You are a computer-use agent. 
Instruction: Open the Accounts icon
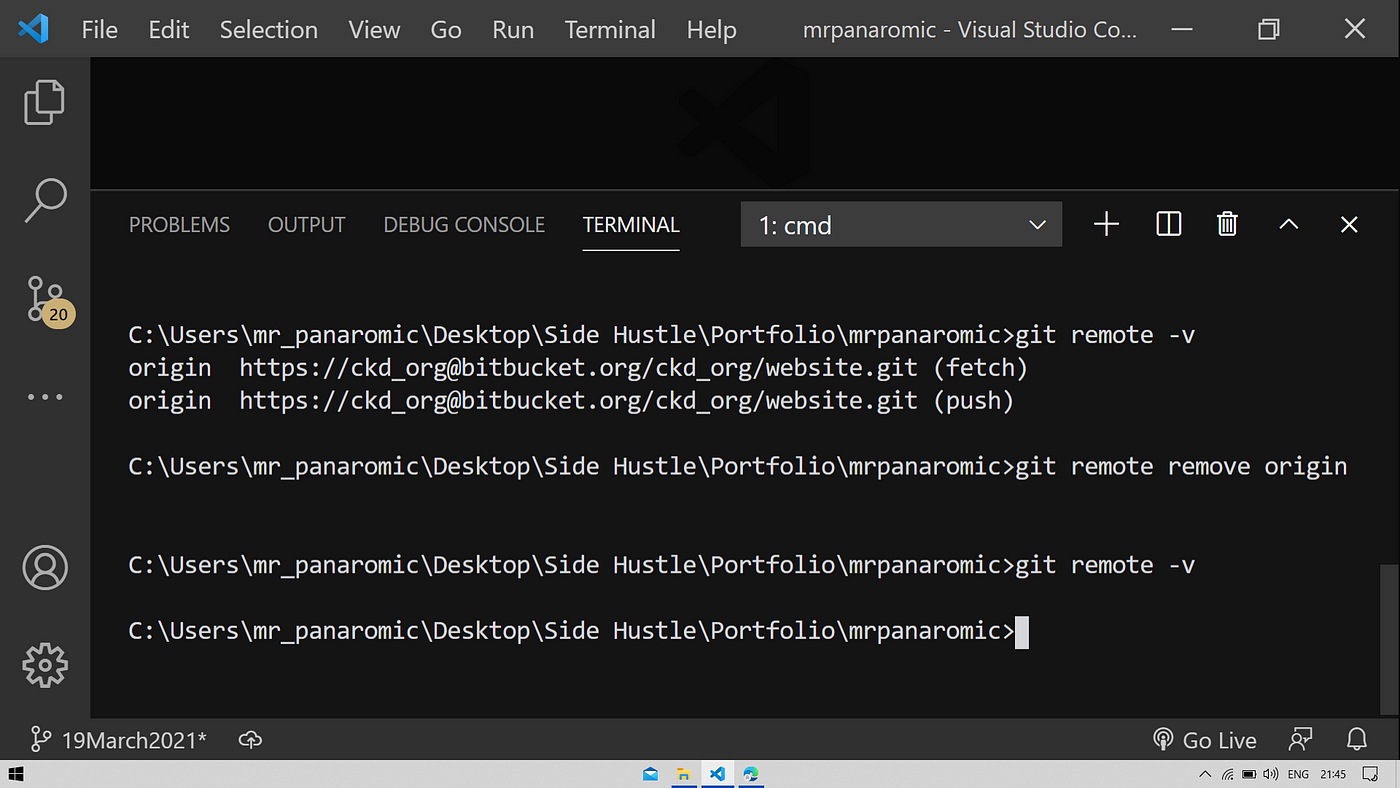coord(45,568)
